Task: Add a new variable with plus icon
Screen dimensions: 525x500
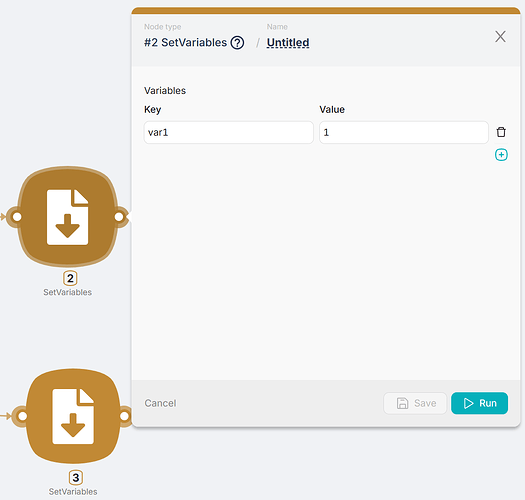Action: tap(501, 155)
